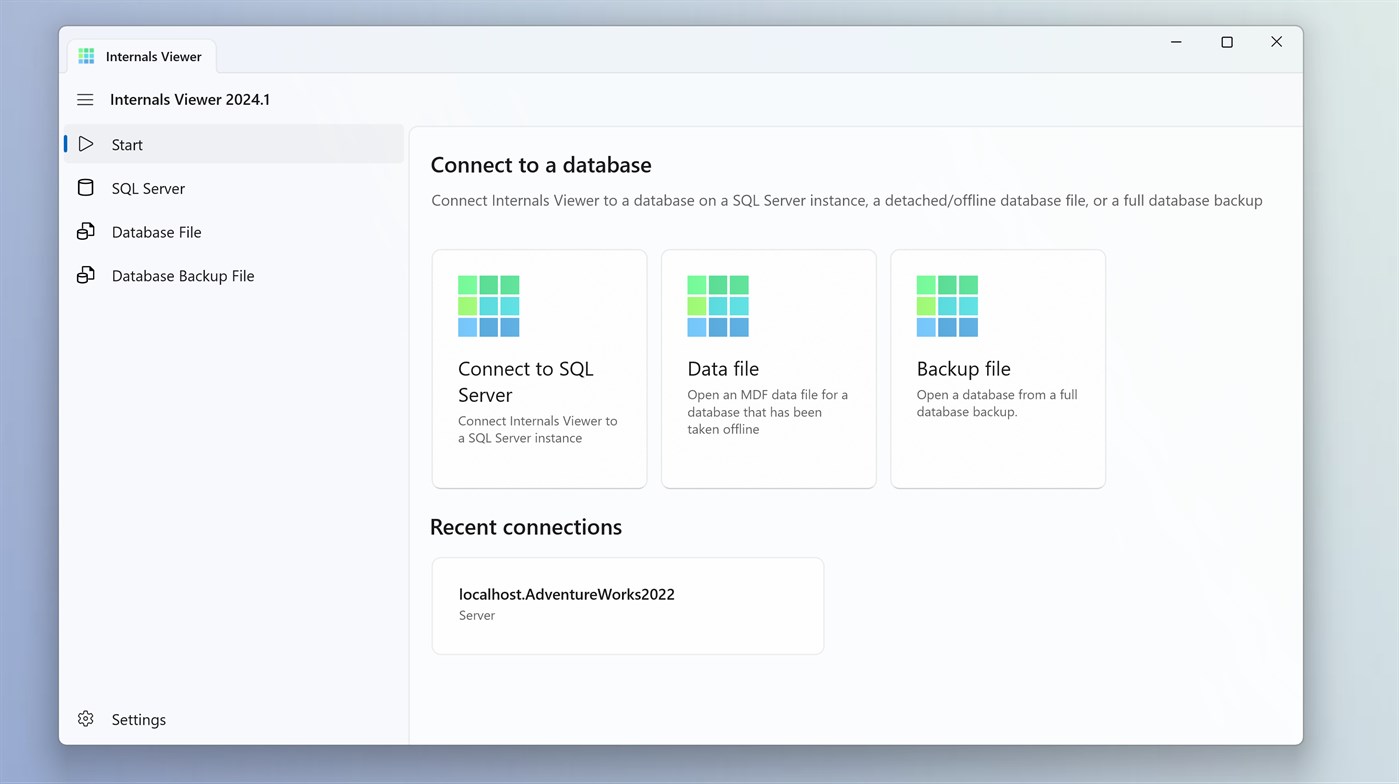1399x784 pixels.
Task: Click the Internals Viewer app icon in title tab
Action: coord(87,56)
